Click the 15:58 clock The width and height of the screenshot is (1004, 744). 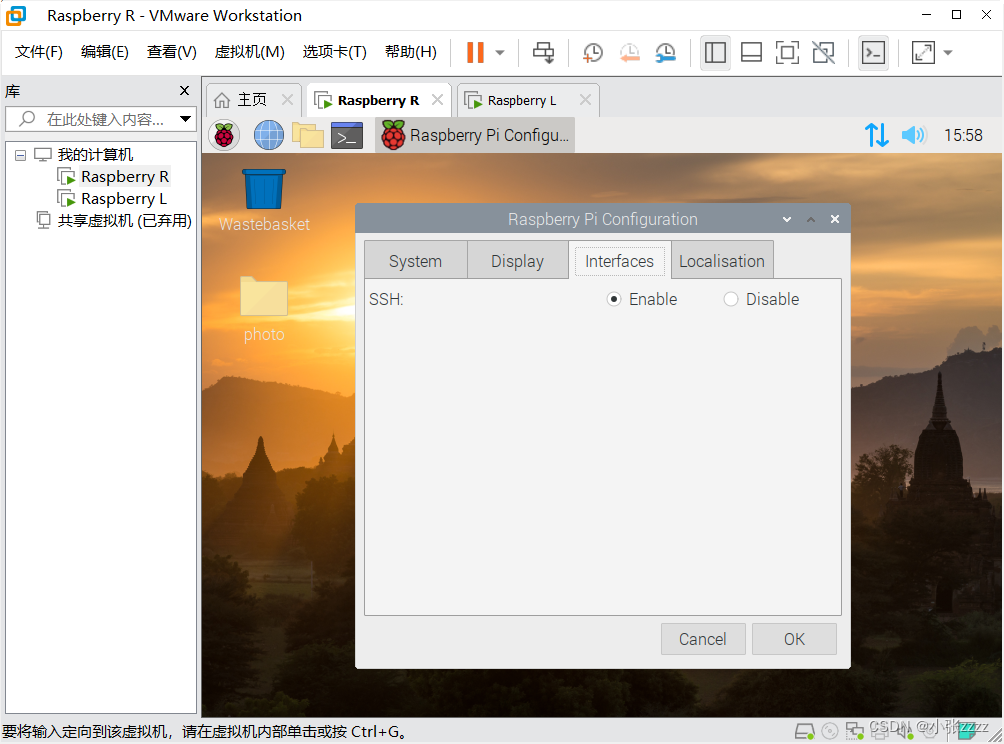point(963,135)
